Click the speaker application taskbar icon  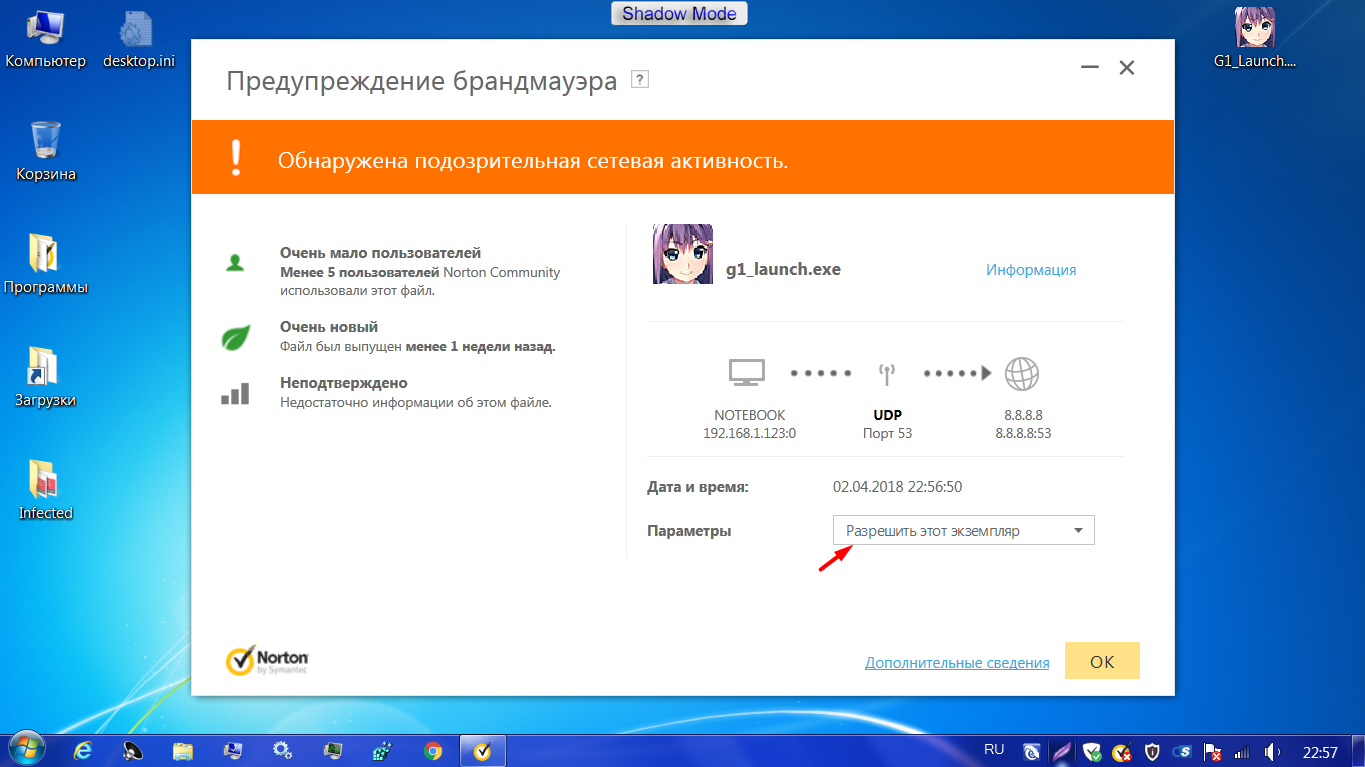(x=133, y=750)
